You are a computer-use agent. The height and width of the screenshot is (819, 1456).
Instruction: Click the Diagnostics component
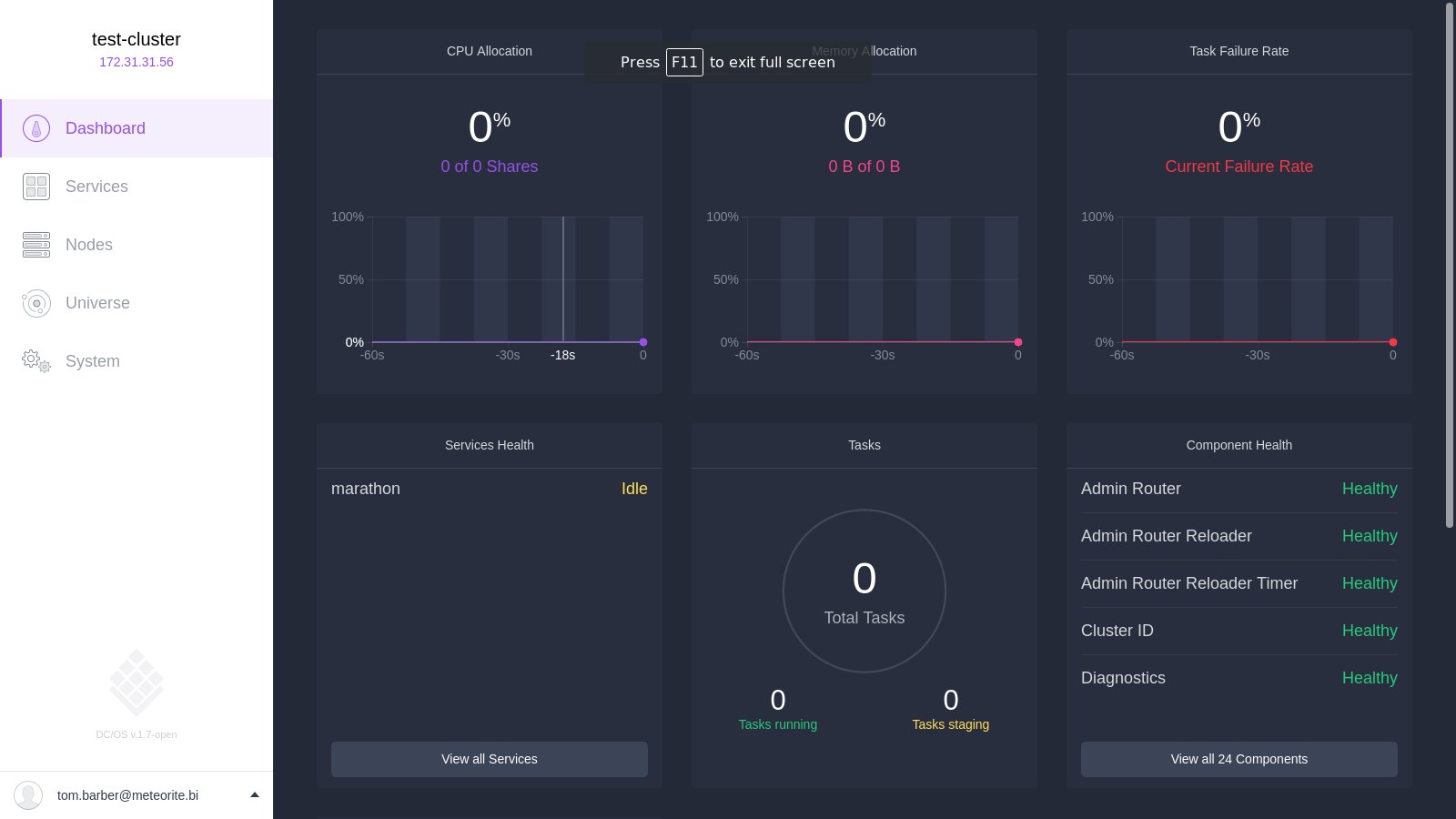[1123, 678]
